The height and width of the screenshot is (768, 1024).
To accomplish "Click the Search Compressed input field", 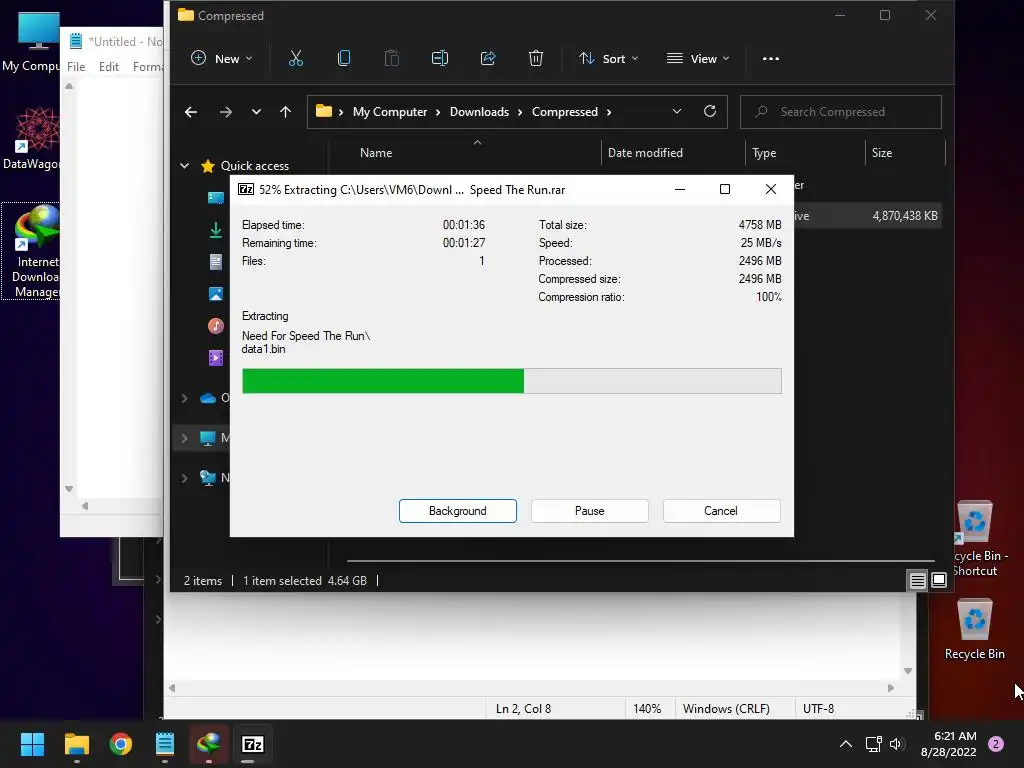I will pos(840,112).
